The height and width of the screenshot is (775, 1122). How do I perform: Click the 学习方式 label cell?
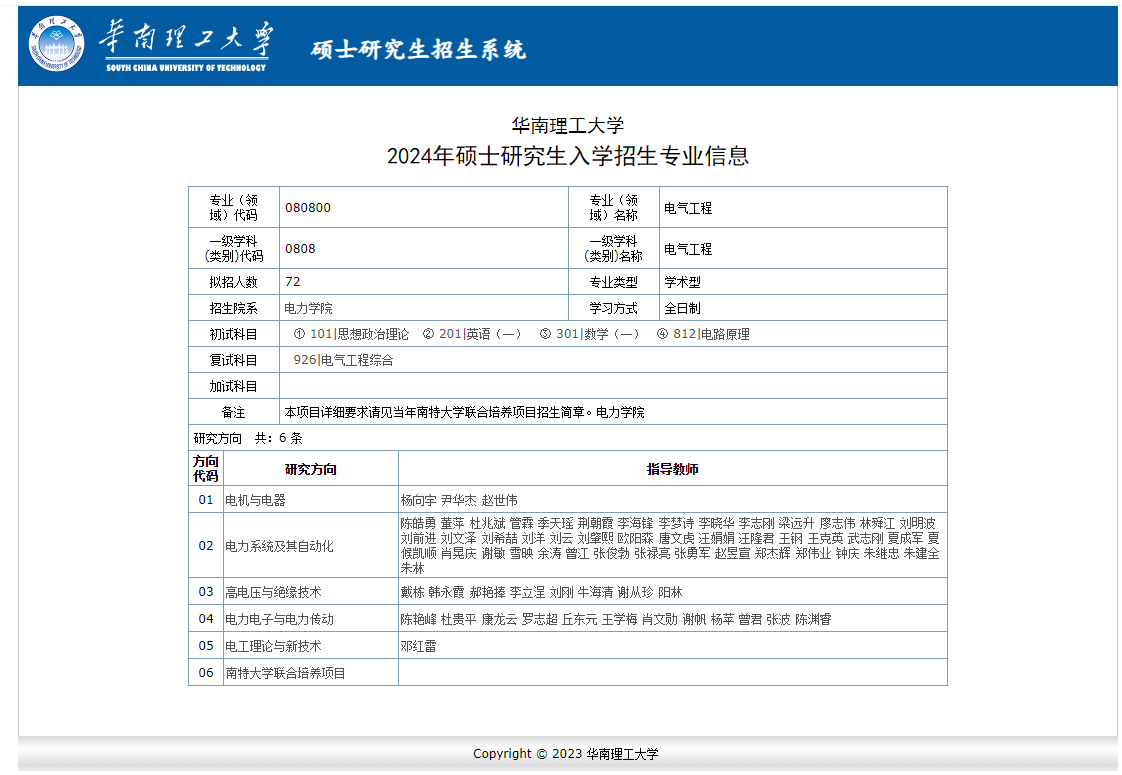(614, 308)
